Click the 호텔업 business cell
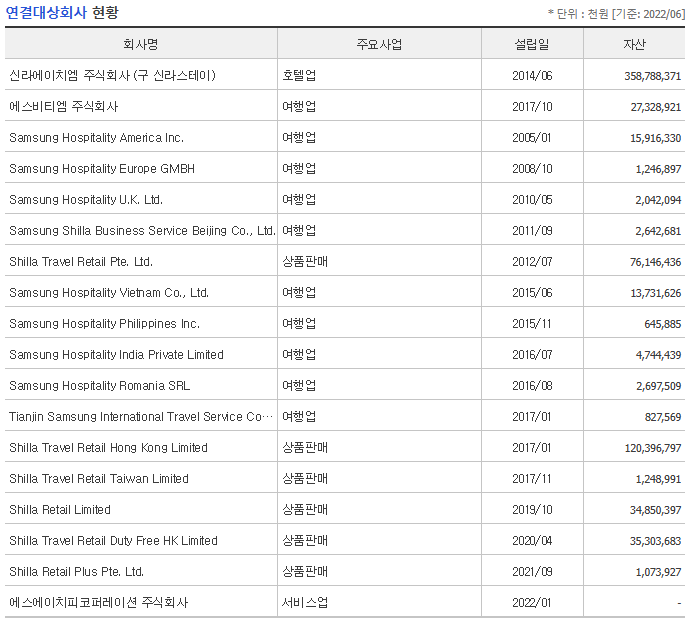 (299, 75)
